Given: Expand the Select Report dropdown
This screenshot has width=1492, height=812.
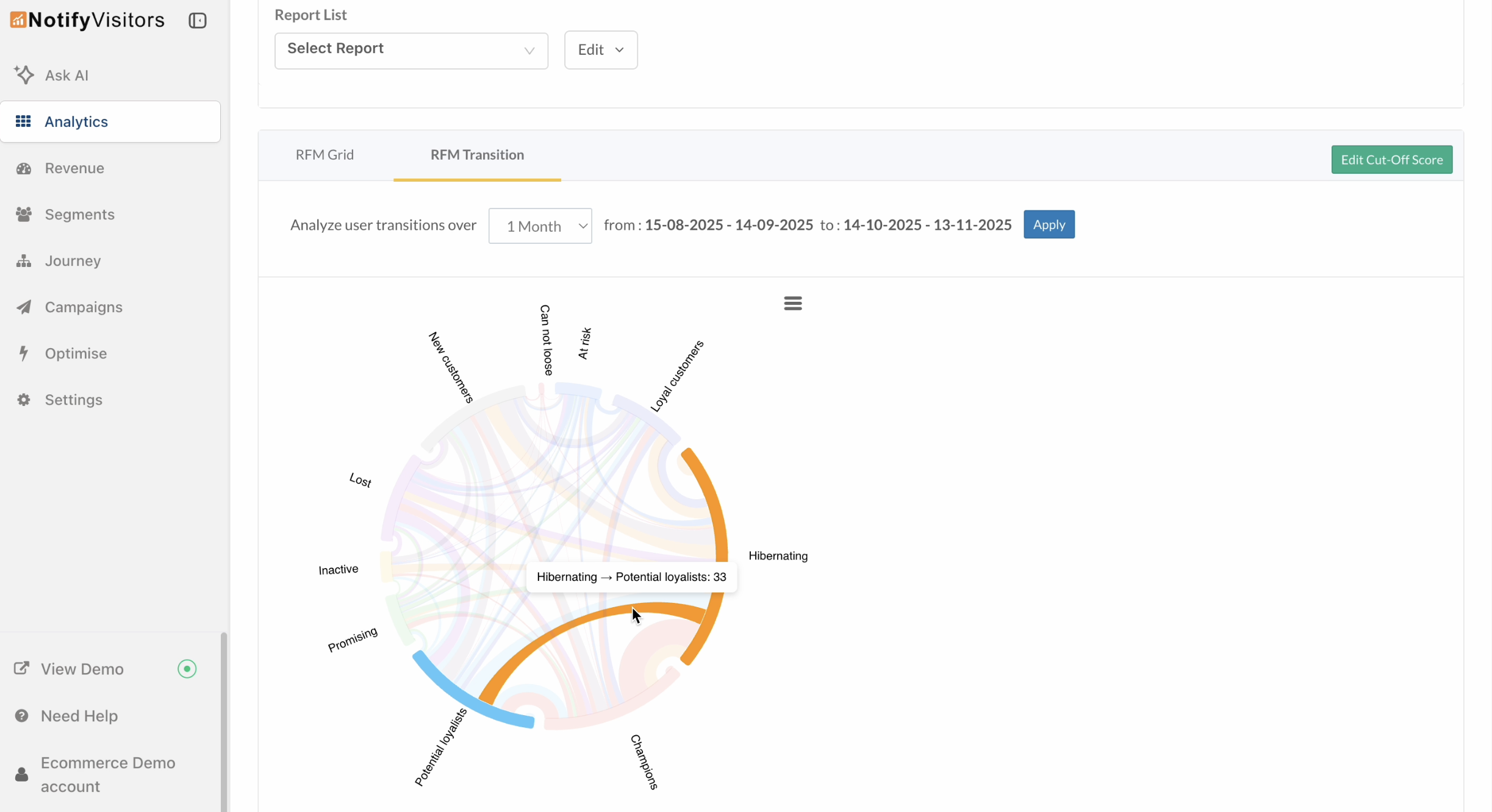Looking at the screenshot, I should pyautogui.click(x=411, y=50).
